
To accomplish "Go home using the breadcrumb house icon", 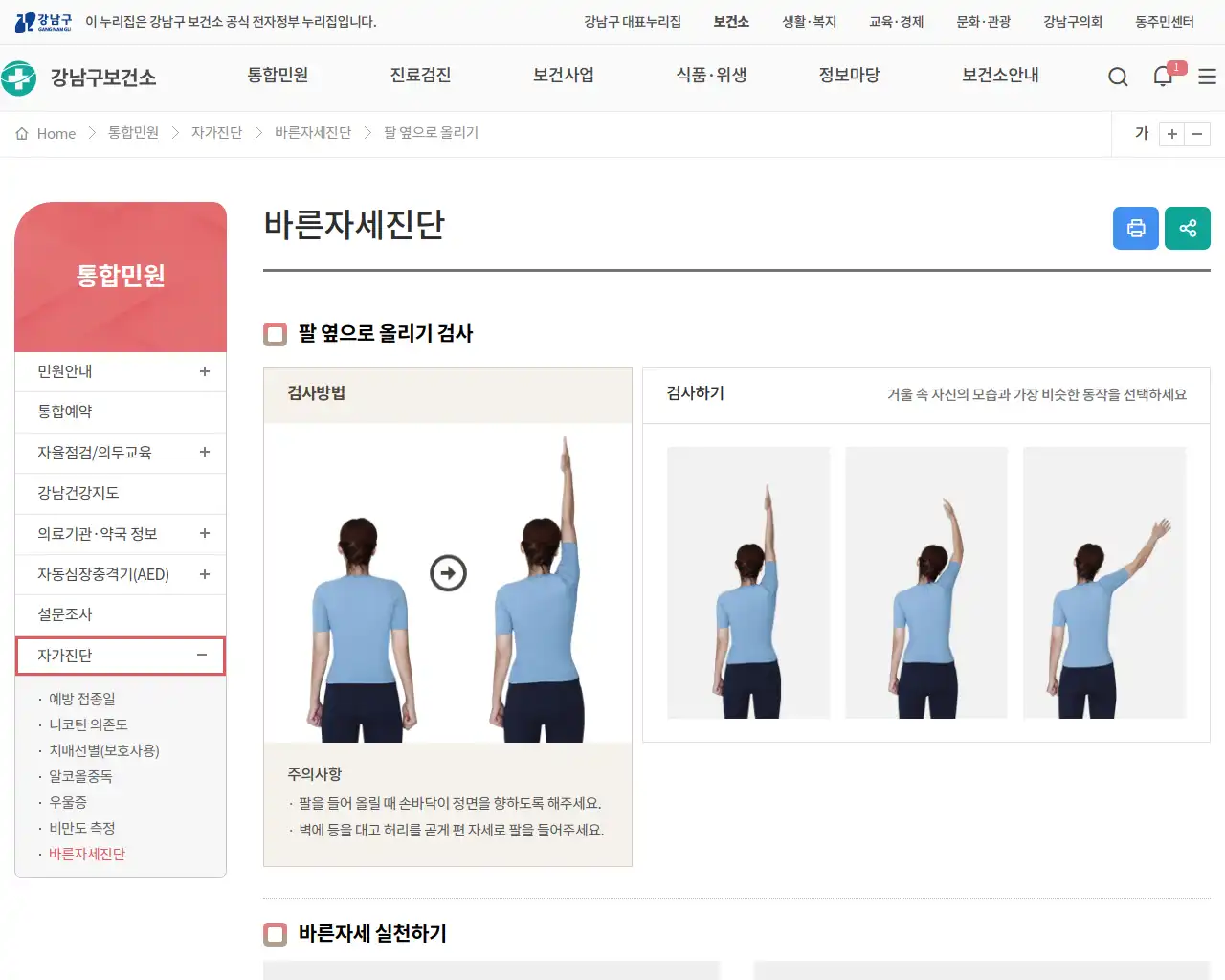I will 21,133.
